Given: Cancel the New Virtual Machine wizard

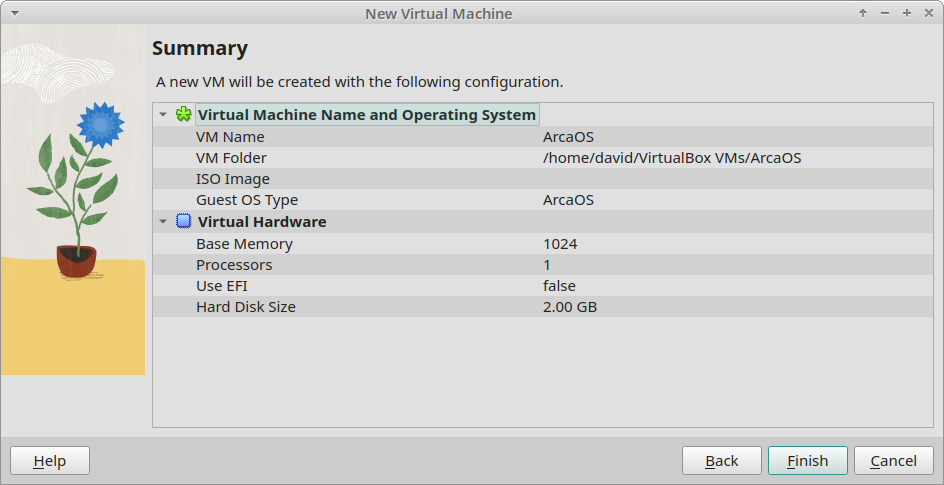Looking at the screenshot, I should click(893, 461).
